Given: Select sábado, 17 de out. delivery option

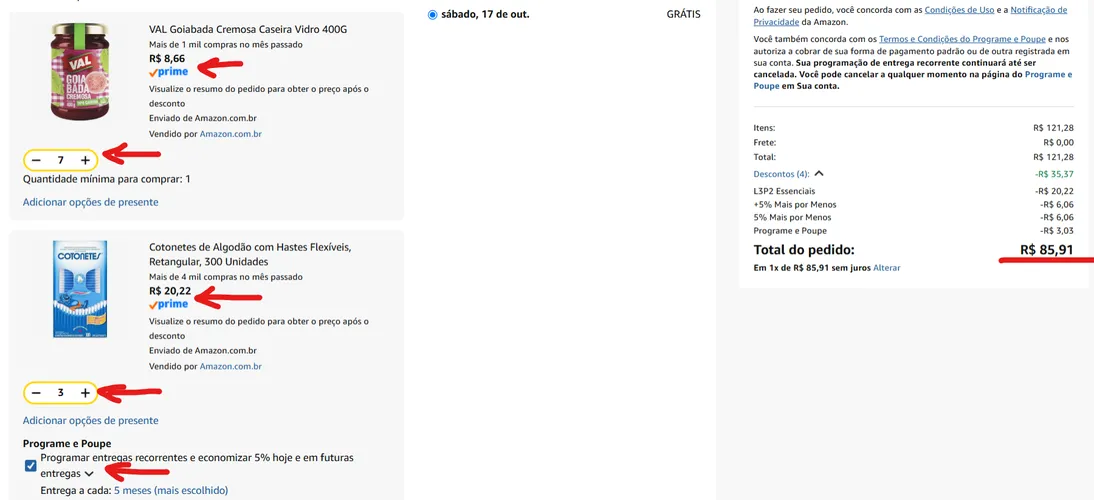Looking at the screenshot, I should point(433,14).
